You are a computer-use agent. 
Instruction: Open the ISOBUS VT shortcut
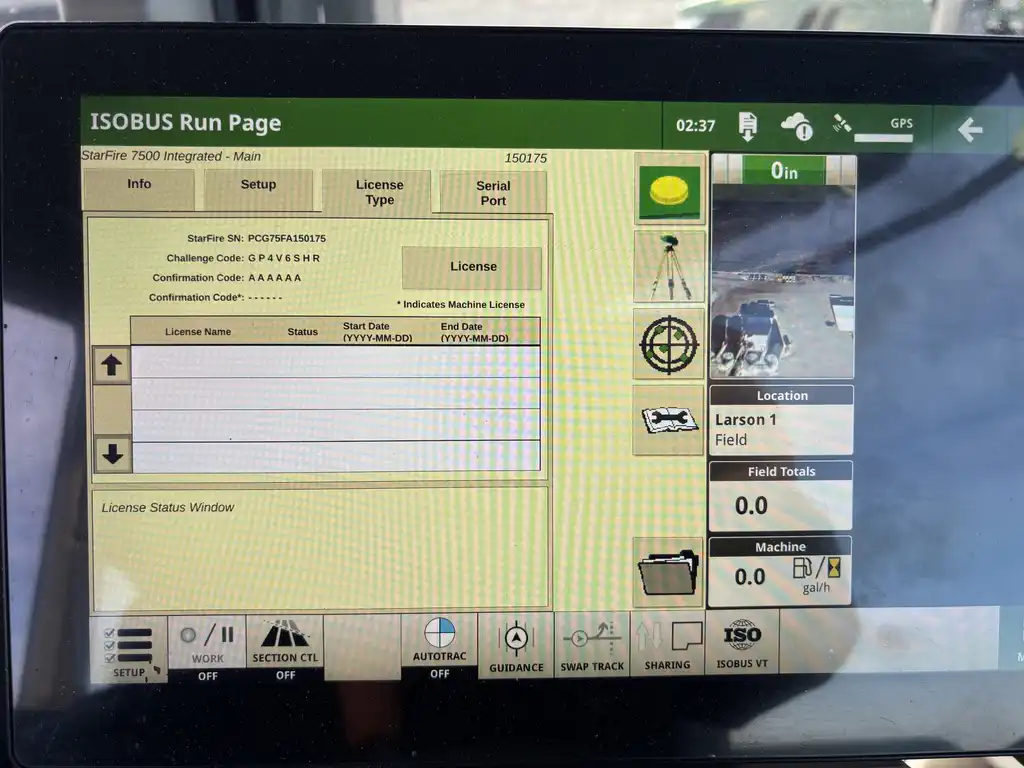[742, 643]
